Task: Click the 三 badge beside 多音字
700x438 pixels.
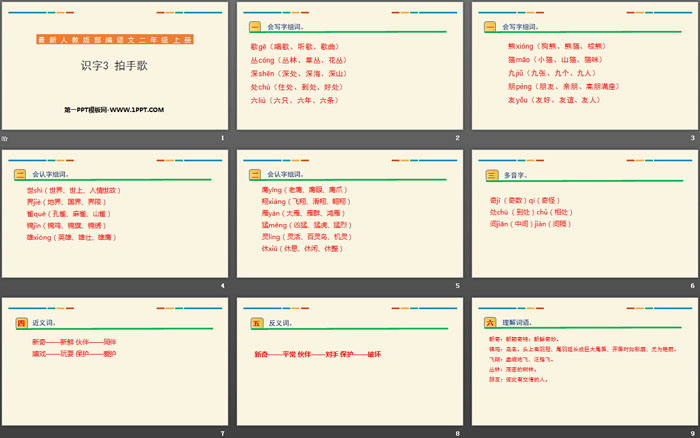Action: pyautogui.click(x=490, y=175)
